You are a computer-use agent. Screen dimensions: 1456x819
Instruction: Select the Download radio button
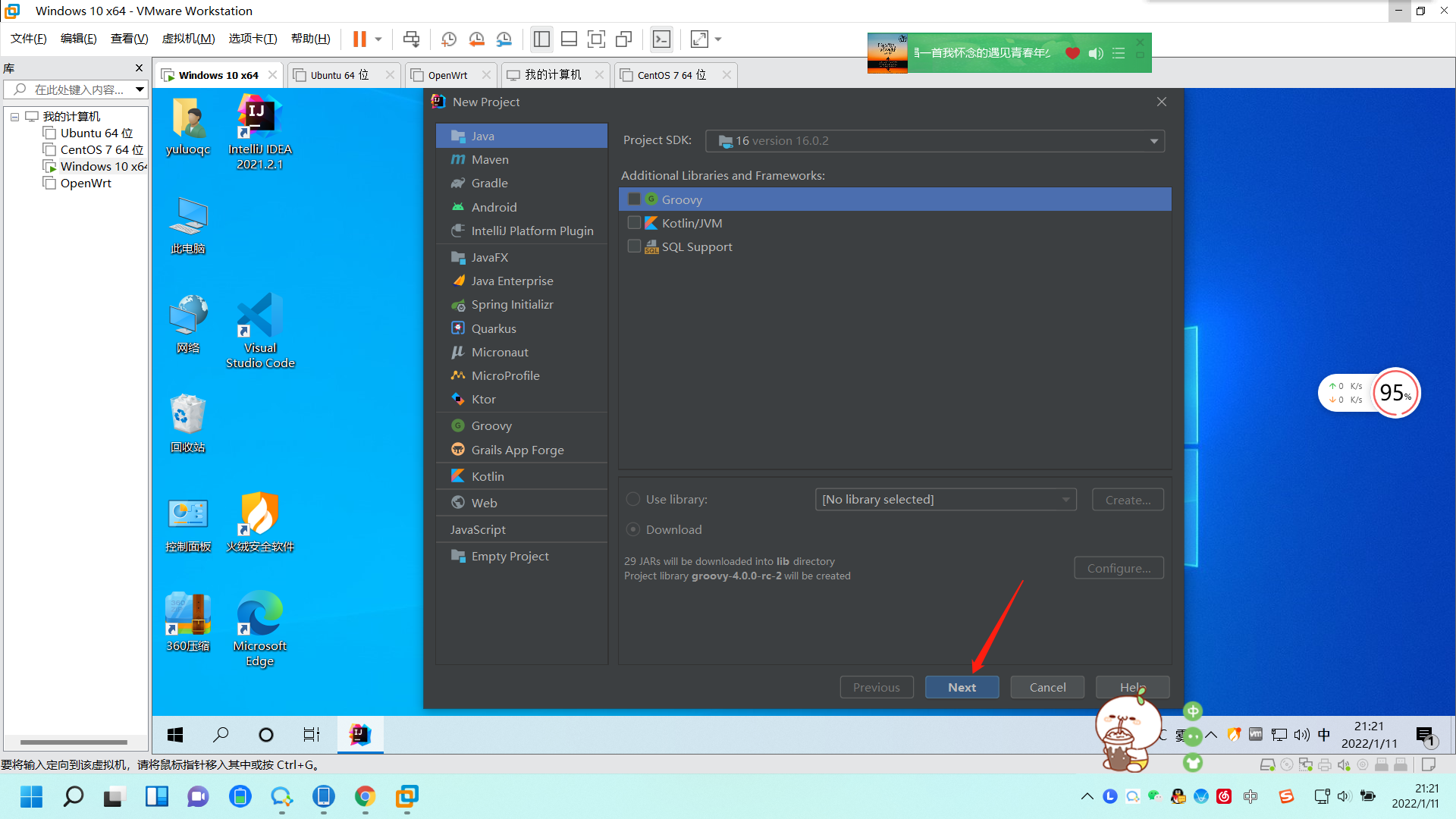633,529
